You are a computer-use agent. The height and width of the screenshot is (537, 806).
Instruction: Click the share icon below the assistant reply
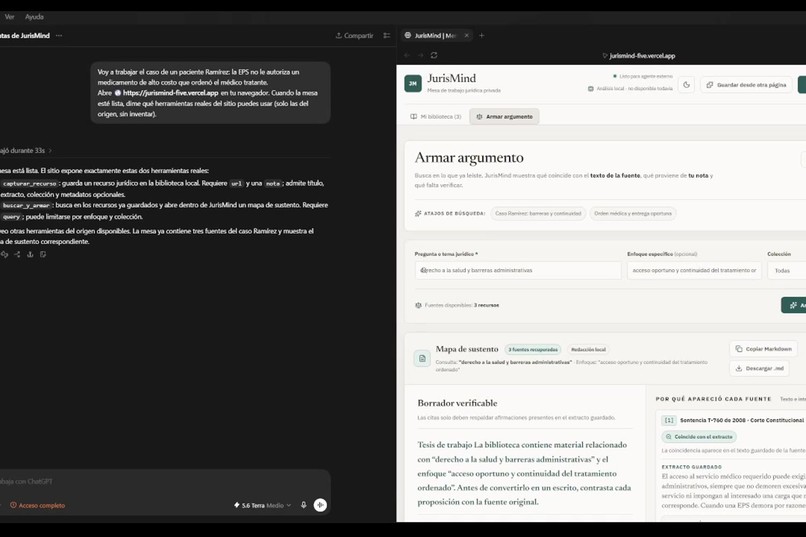click(x=17, y=254)
